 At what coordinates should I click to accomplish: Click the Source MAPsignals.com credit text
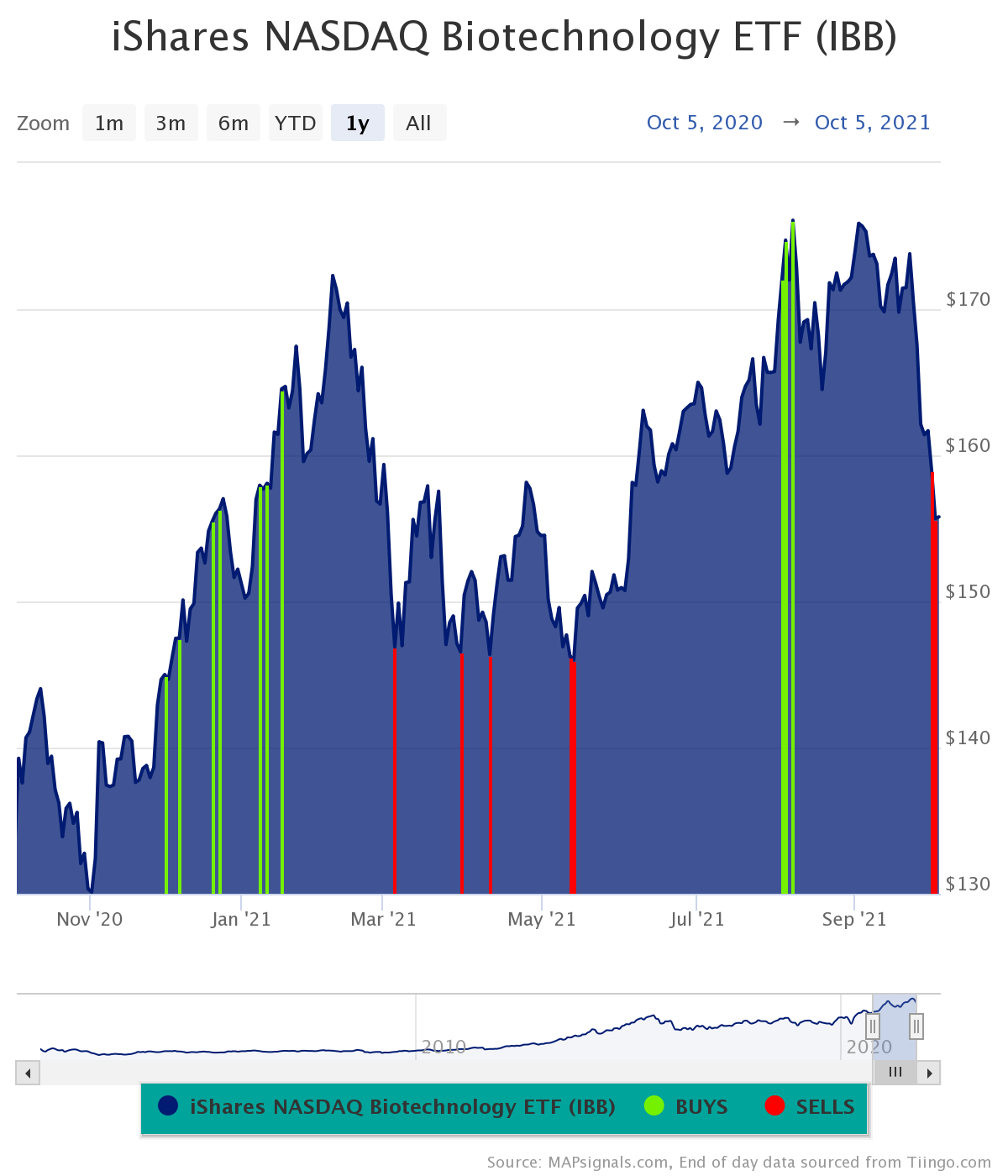point(738,1163)
